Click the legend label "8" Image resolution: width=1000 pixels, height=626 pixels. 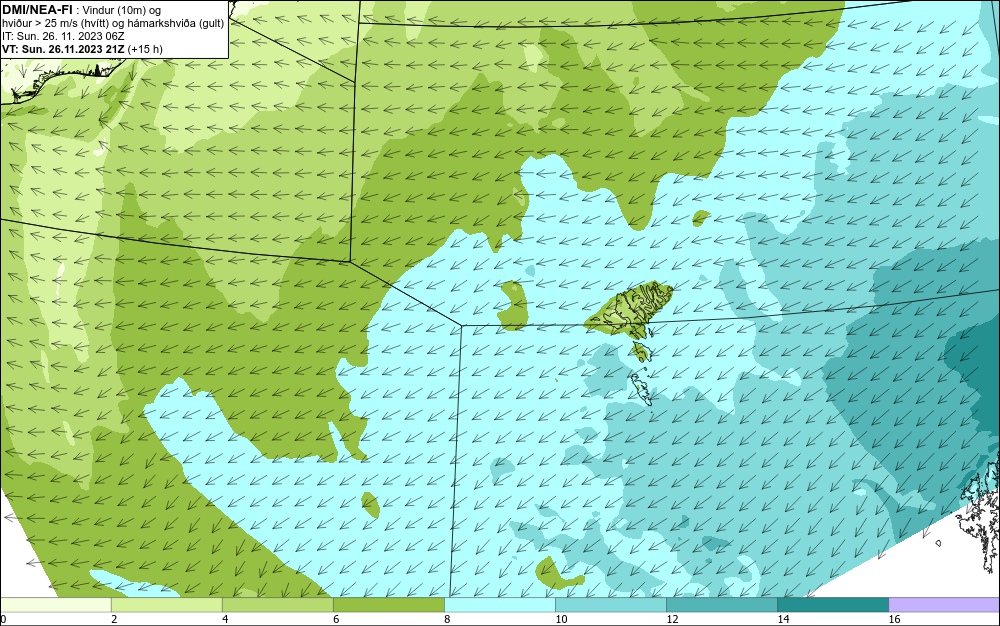(x=447, y=619)
